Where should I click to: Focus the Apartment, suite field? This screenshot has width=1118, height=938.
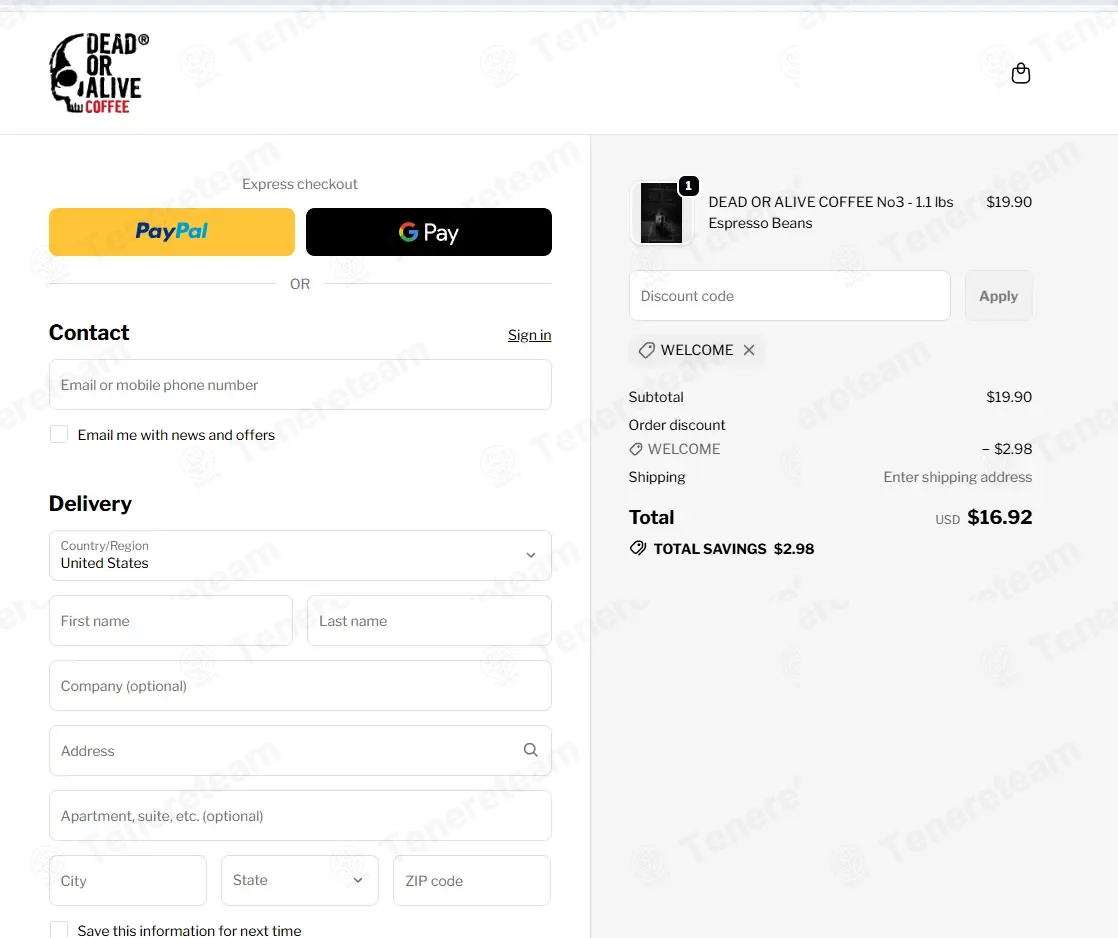point(300,815)
